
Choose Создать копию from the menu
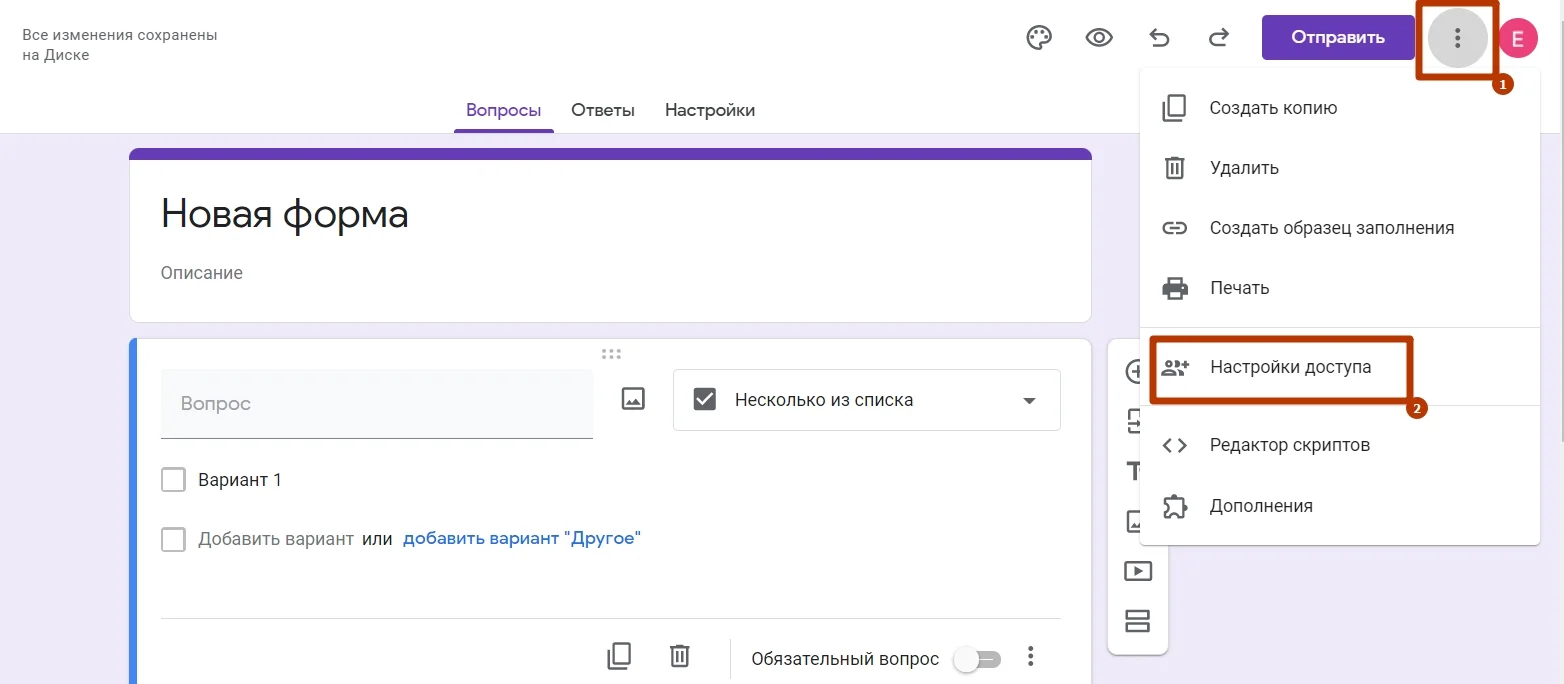click(1272, 108)
